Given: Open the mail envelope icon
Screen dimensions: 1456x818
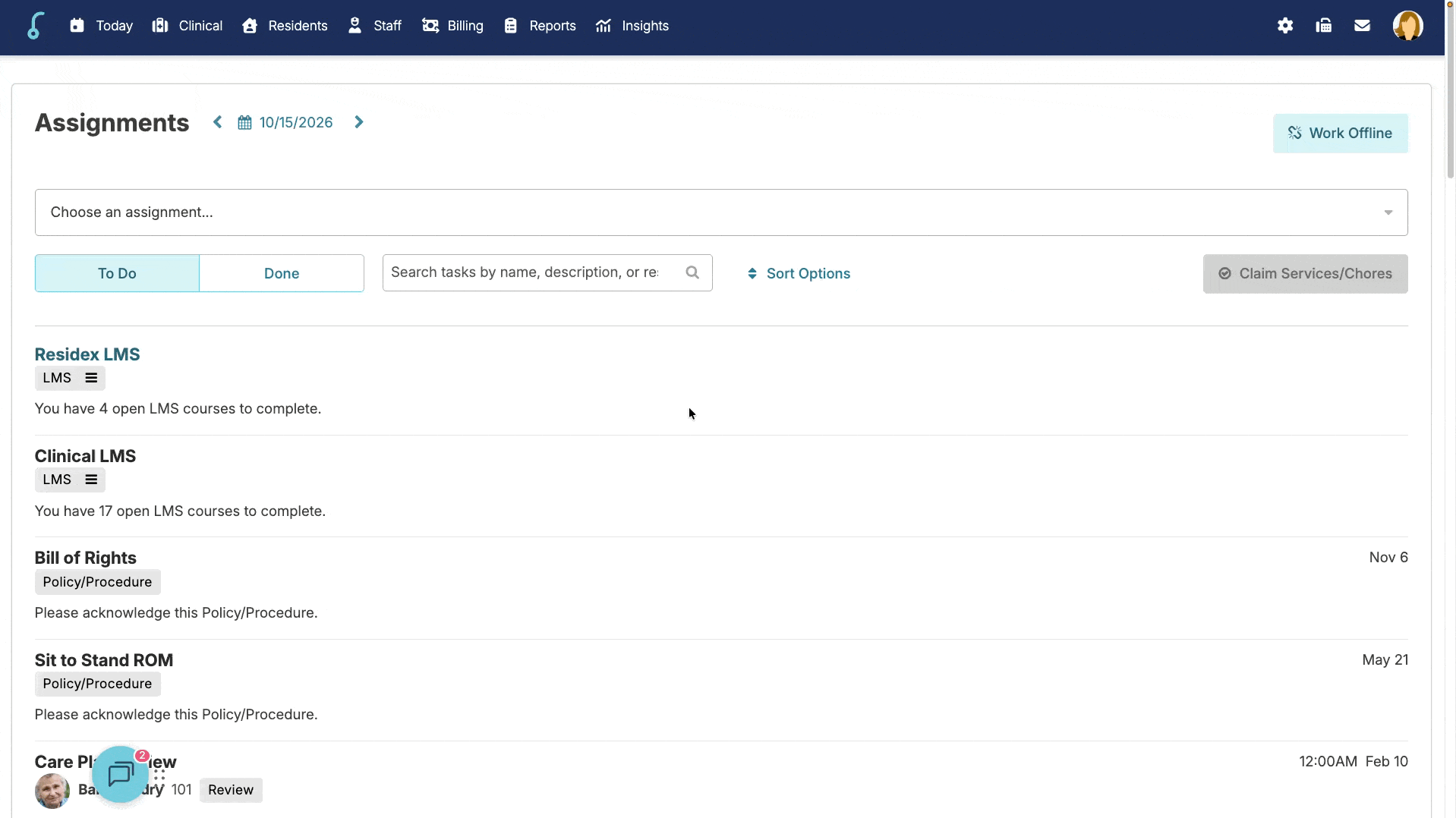Looking at the screenshot, I should [1362, 26].
